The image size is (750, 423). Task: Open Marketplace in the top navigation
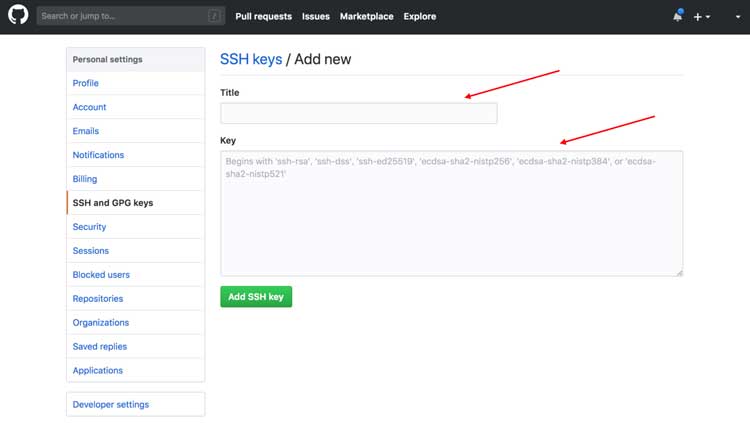tap(366, 16)
